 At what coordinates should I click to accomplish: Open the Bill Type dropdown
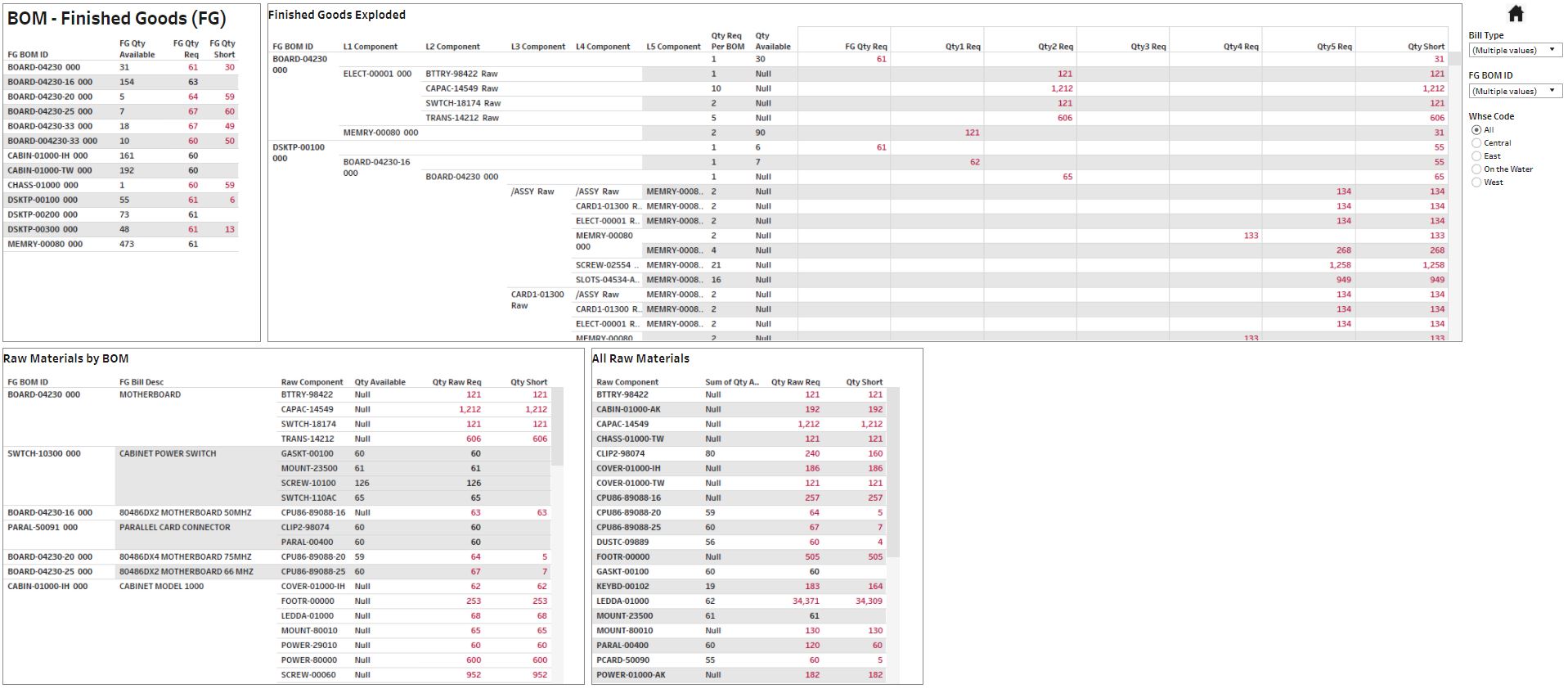click(1516, 51)
